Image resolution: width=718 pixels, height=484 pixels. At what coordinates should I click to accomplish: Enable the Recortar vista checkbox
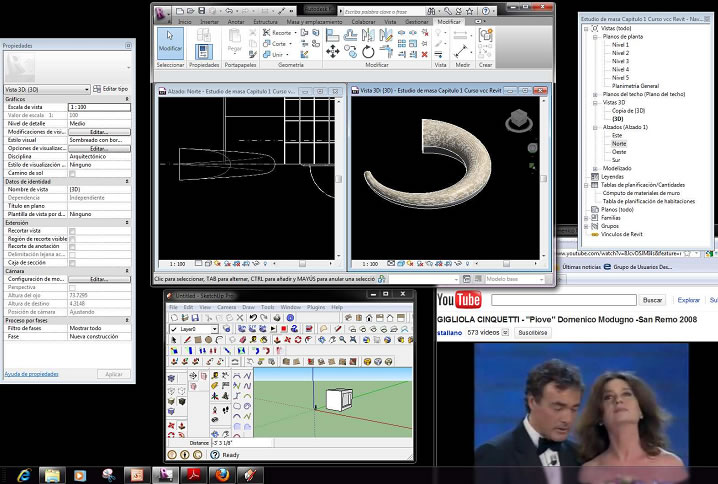72,231
